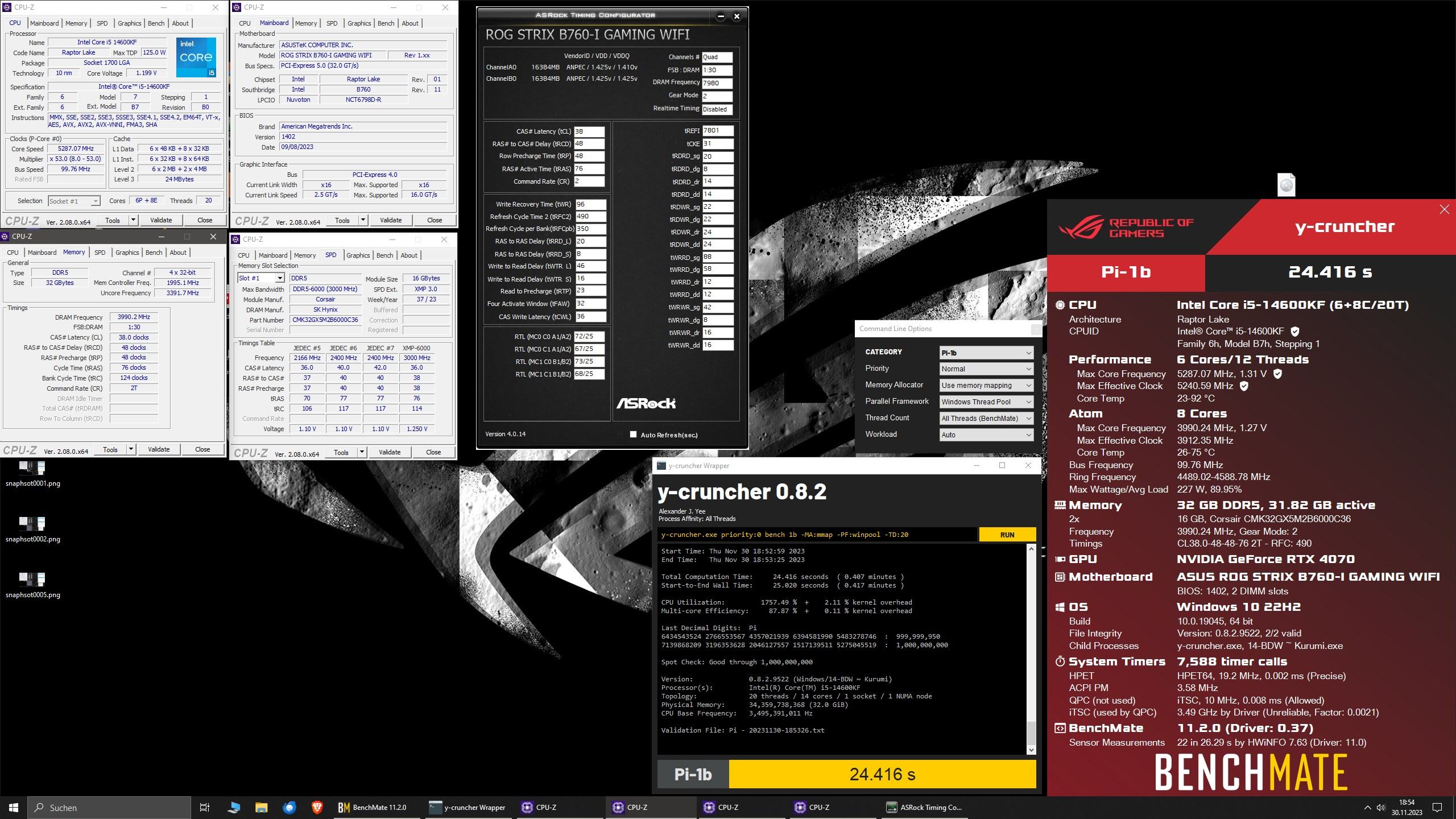Open volume control in system tray
The image size is (1456, 819).
pos(1381,807)
